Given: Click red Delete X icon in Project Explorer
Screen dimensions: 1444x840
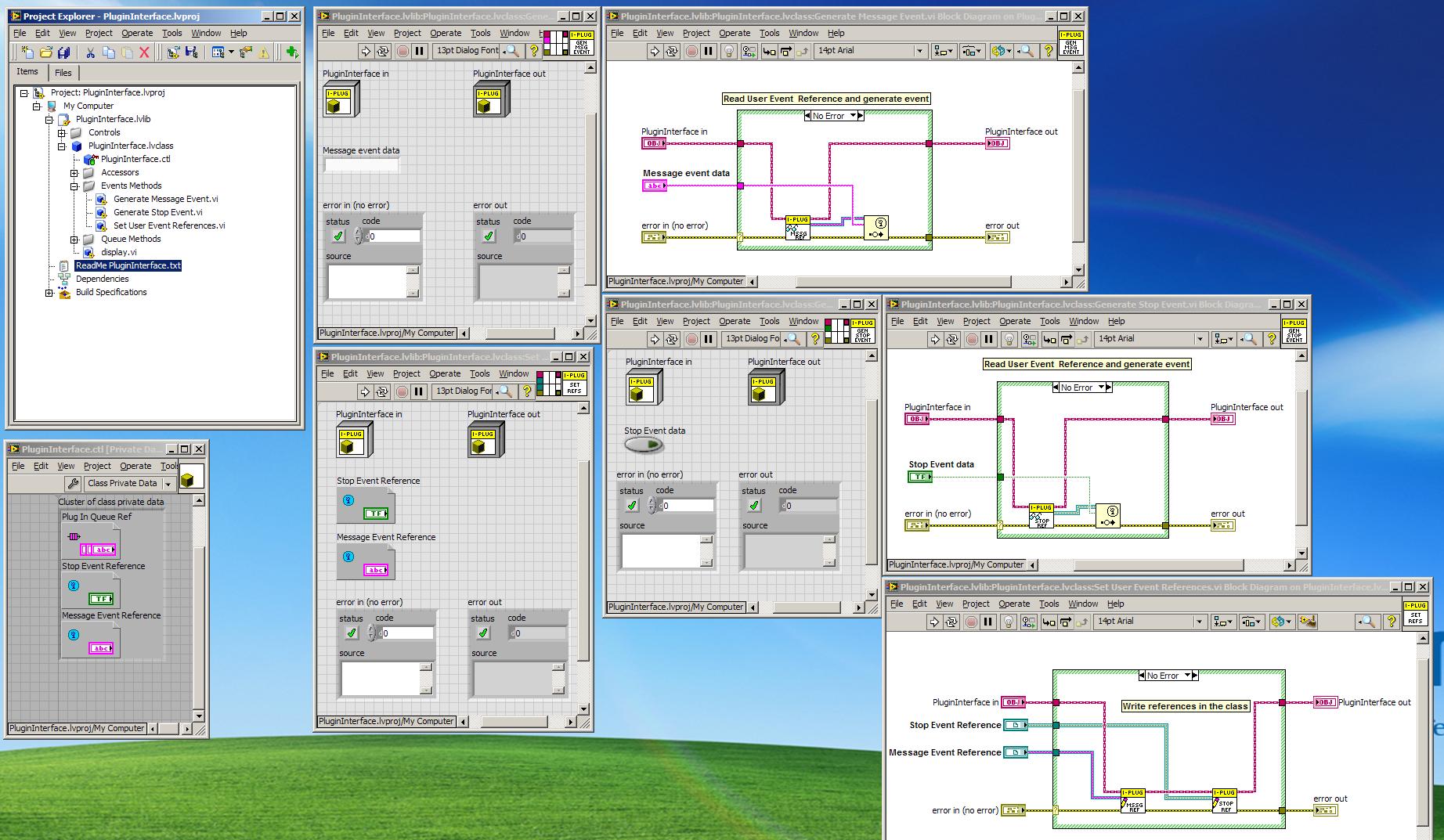Looking at the screenshot, I should (x=144, y=52).
